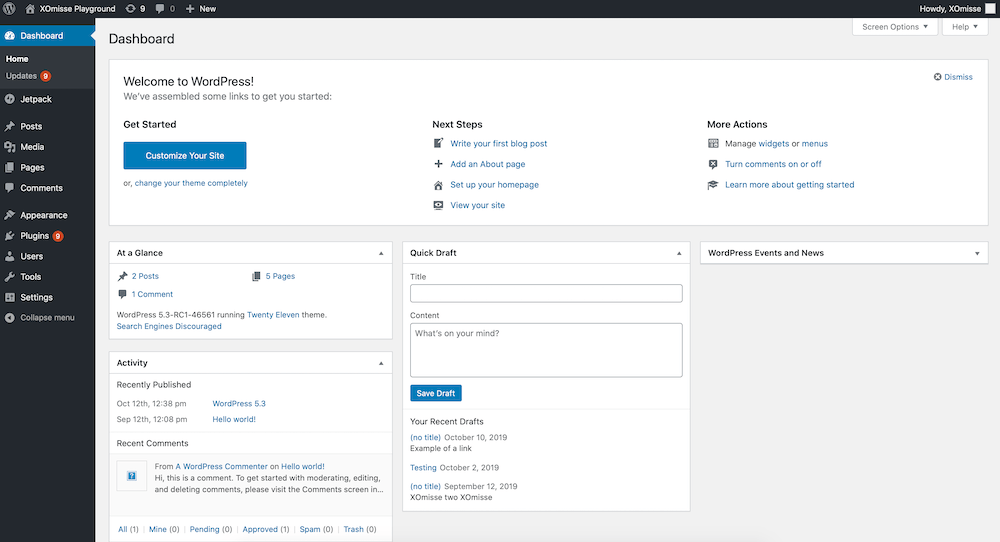Image resolution: width=1000 pixels, height=542 pixels.
Task: Open the Plugins menu label
Action: point(34,235)
